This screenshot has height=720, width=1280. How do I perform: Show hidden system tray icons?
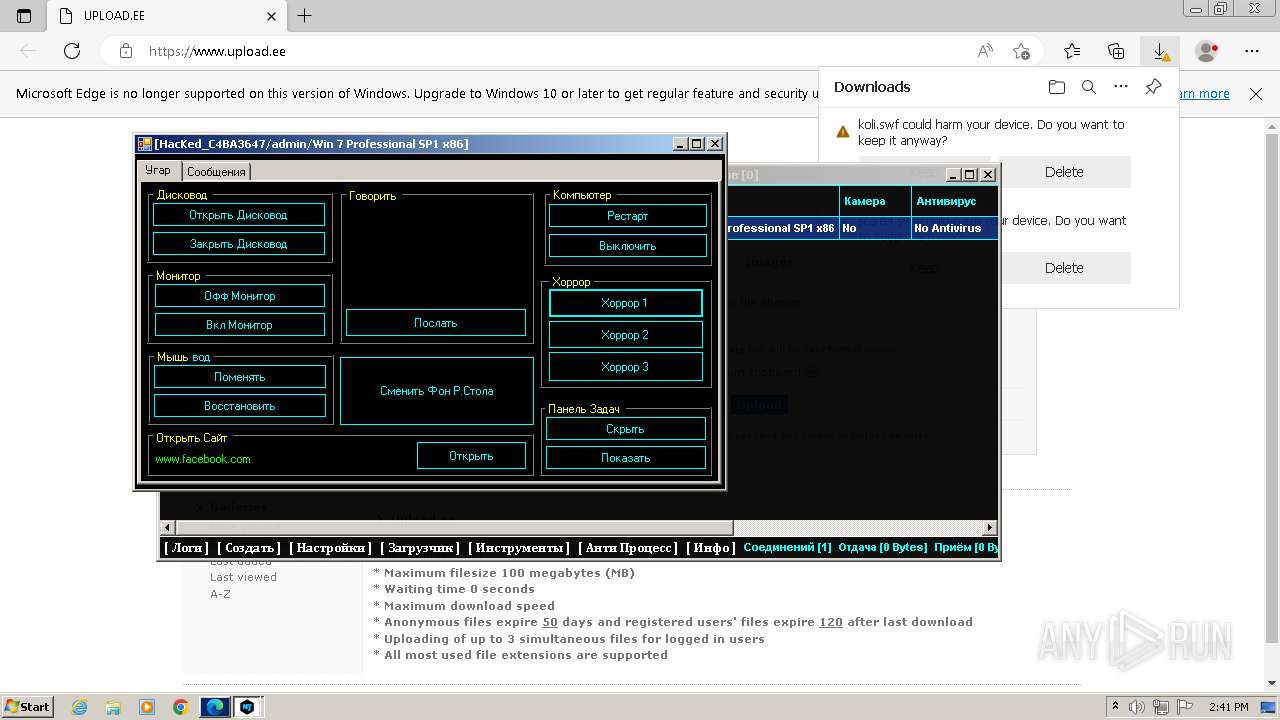[1117, 707]
